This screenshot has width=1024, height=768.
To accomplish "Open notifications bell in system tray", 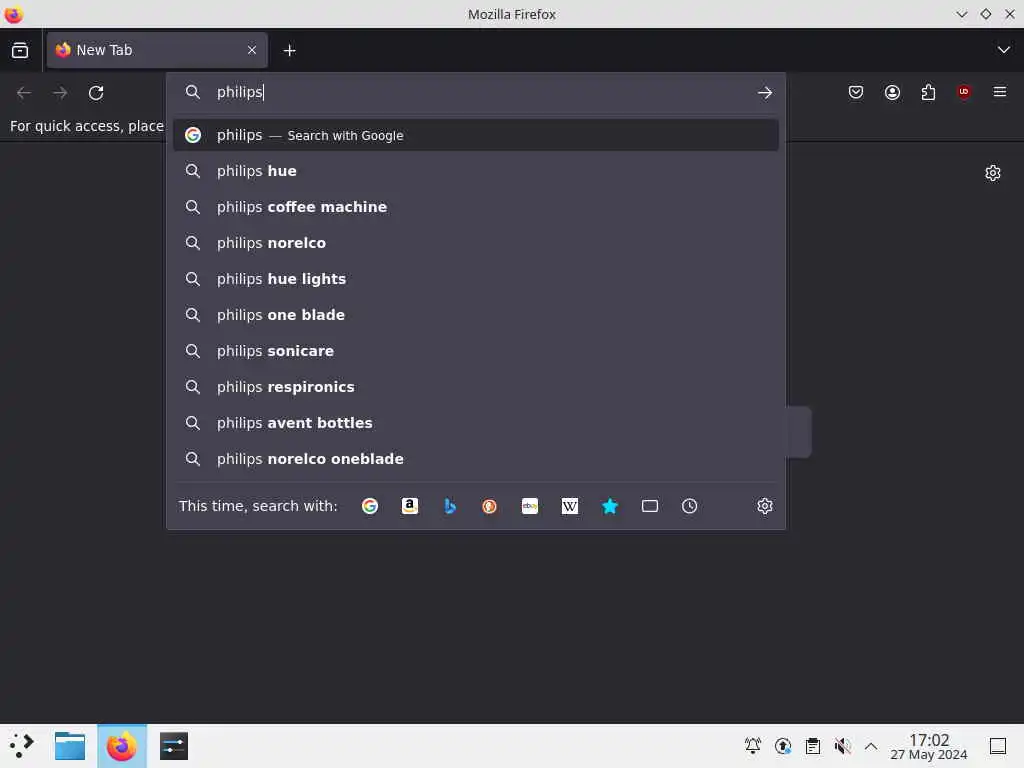I will point(753,746).
